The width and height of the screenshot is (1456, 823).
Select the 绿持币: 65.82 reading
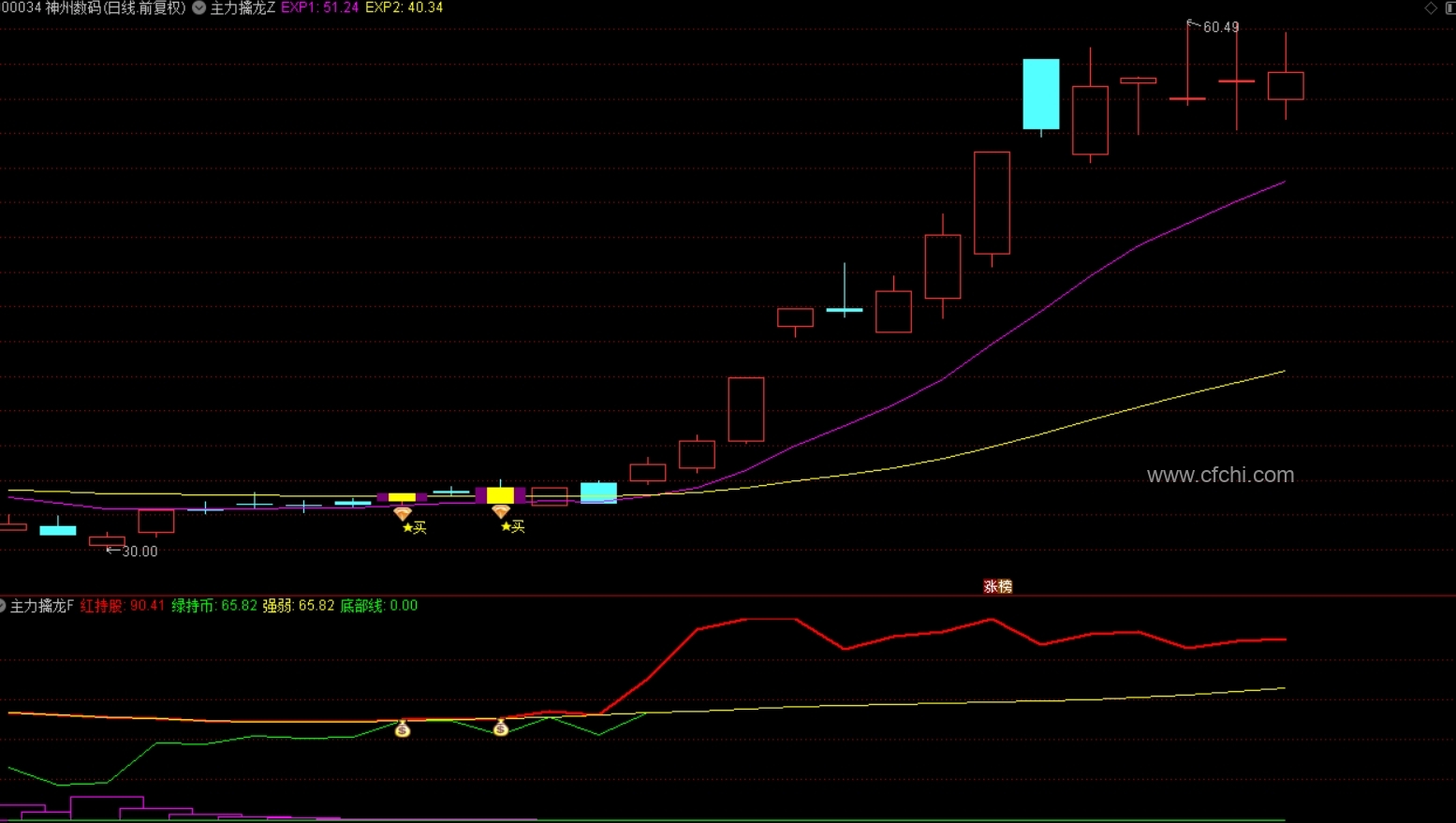pos(214,606)
